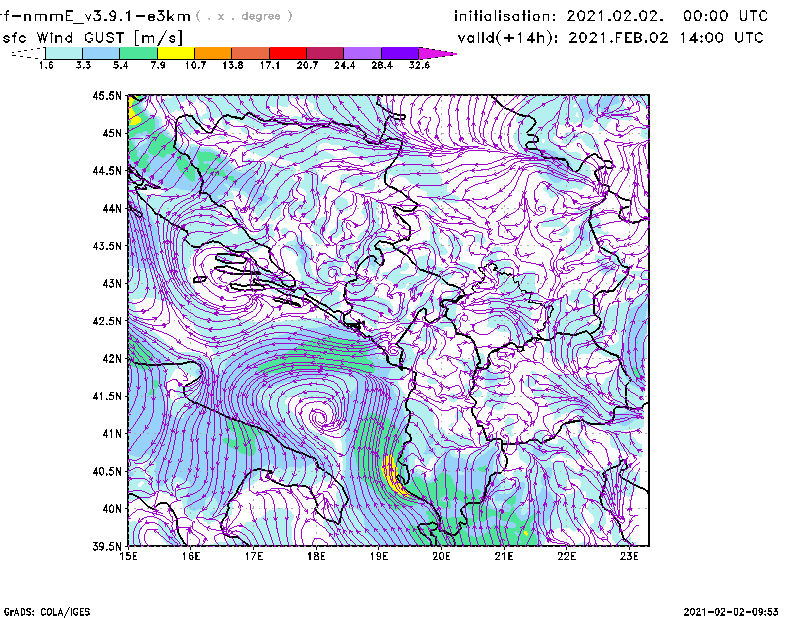800x618 pixels.
Task: Click the 42.5N latitude label
Action: 107,321
